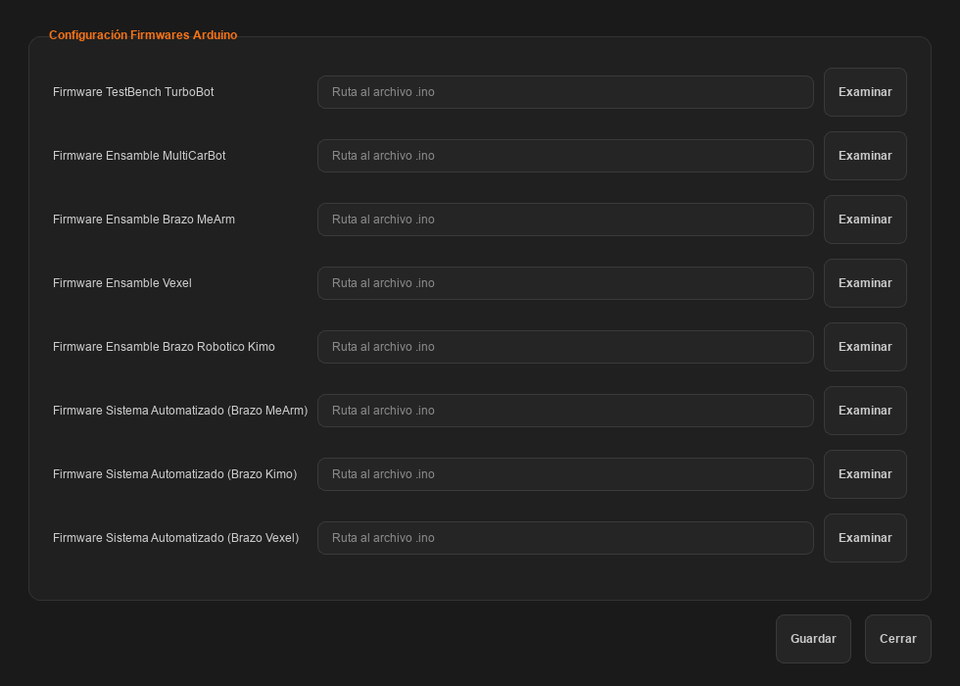The width and height of the screenshot is (960, 686).
Task: Close the dialog with Cerrar
Action: tap(898, 639)
